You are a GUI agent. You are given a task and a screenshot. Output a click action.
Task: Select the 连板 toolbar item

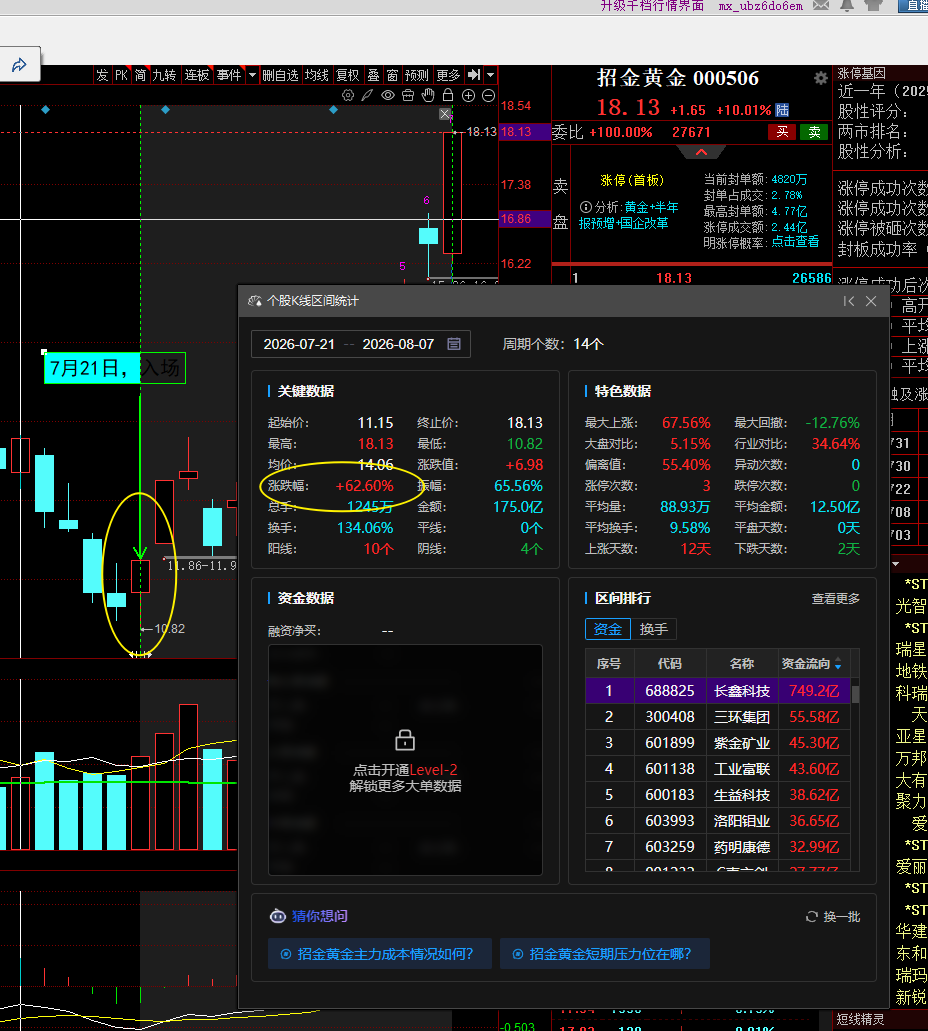196,75
